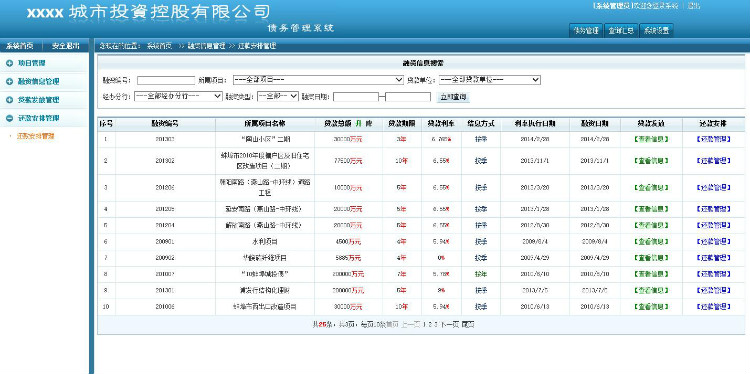This screenshot has width=750, height=374.
Task: Open the 所属项目 全部项目 dropdown
Action: pyautogui.click(x=318, y=80)
